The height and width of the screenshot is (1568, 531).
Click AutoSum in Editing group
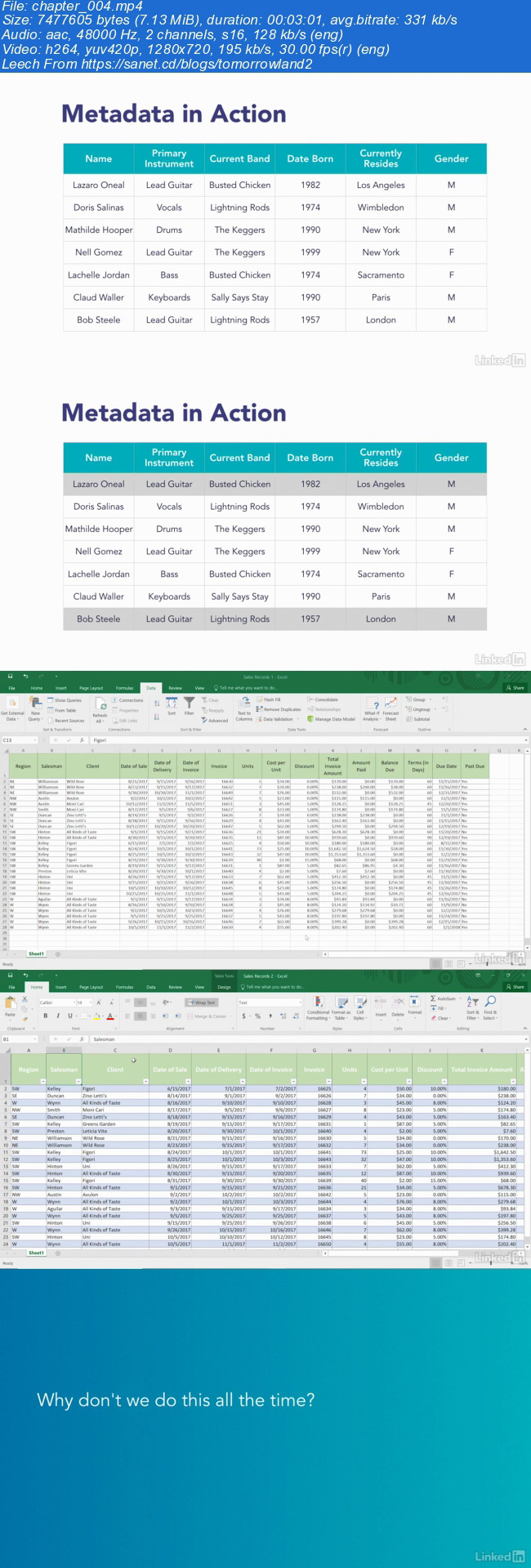point(444,998)
